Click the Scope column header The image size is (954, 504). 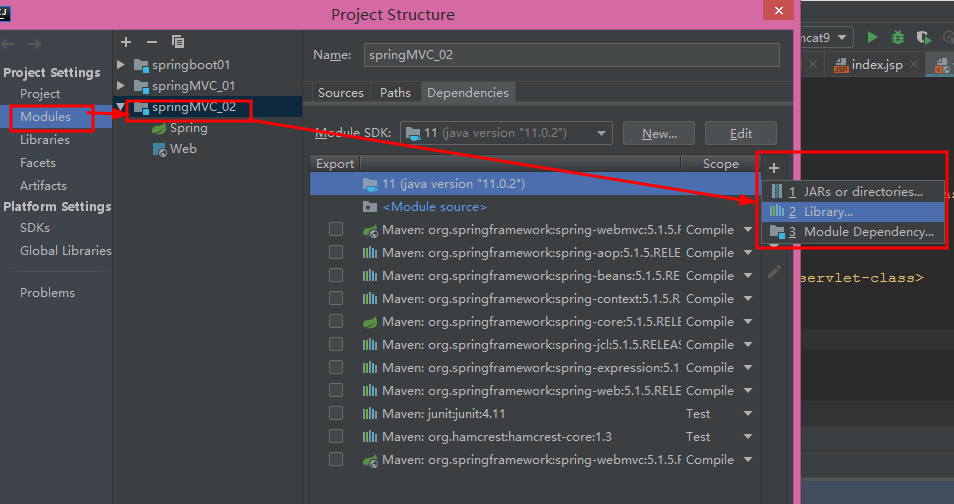(x=720, y=164)
